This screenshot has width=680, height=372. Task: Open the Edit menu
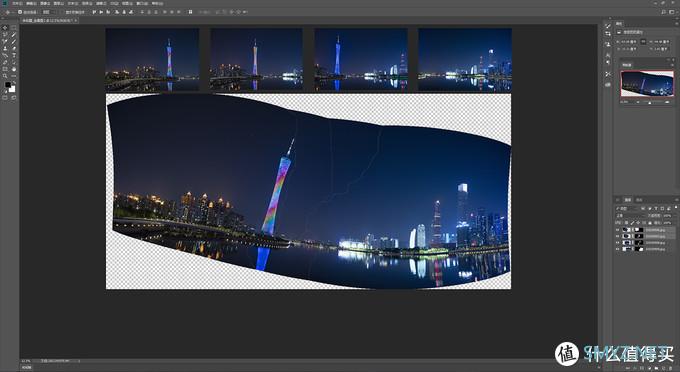click(x=31, y=3)
